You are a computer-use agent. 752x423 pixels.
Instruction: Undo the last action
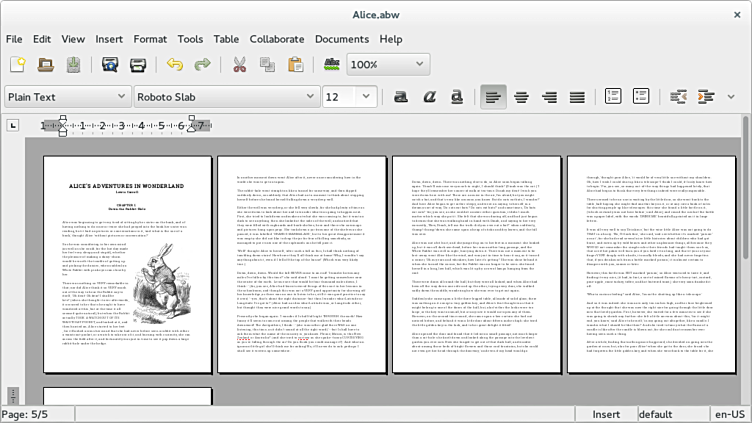(x=175, y=65)
